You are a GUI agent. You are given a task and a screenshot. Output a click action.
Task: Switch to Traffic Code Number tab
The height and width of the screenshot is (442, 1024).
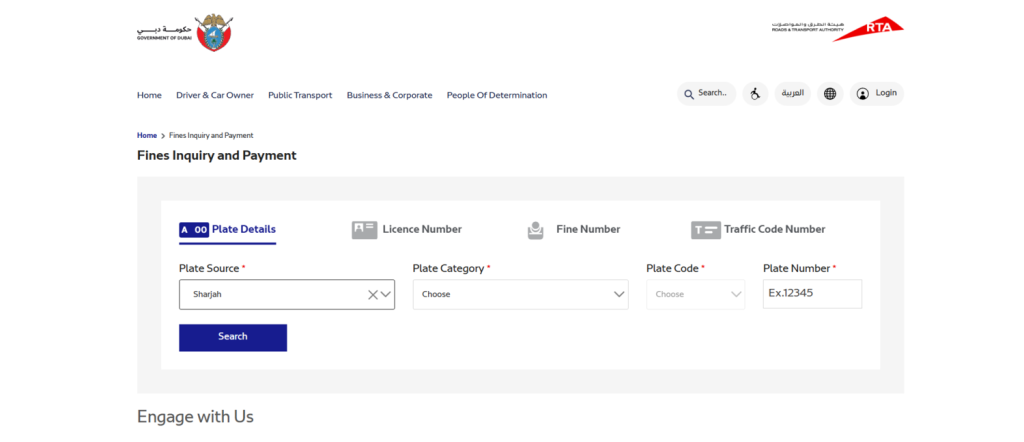[758, 230]
